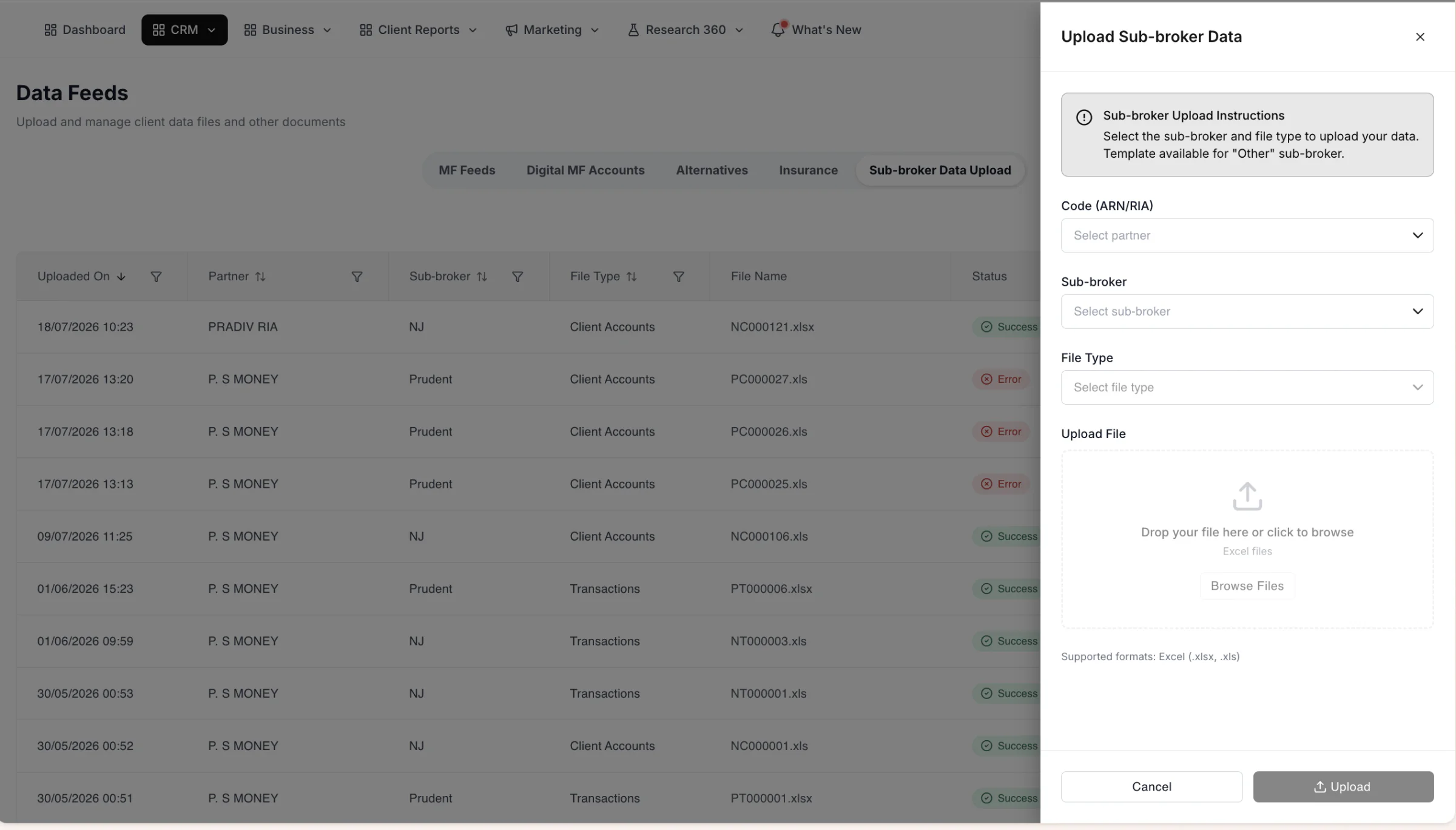Screen dimensions: 1456x830
Task: Sort by Sub-broker column arrows
Action: [x=482, y=277]
